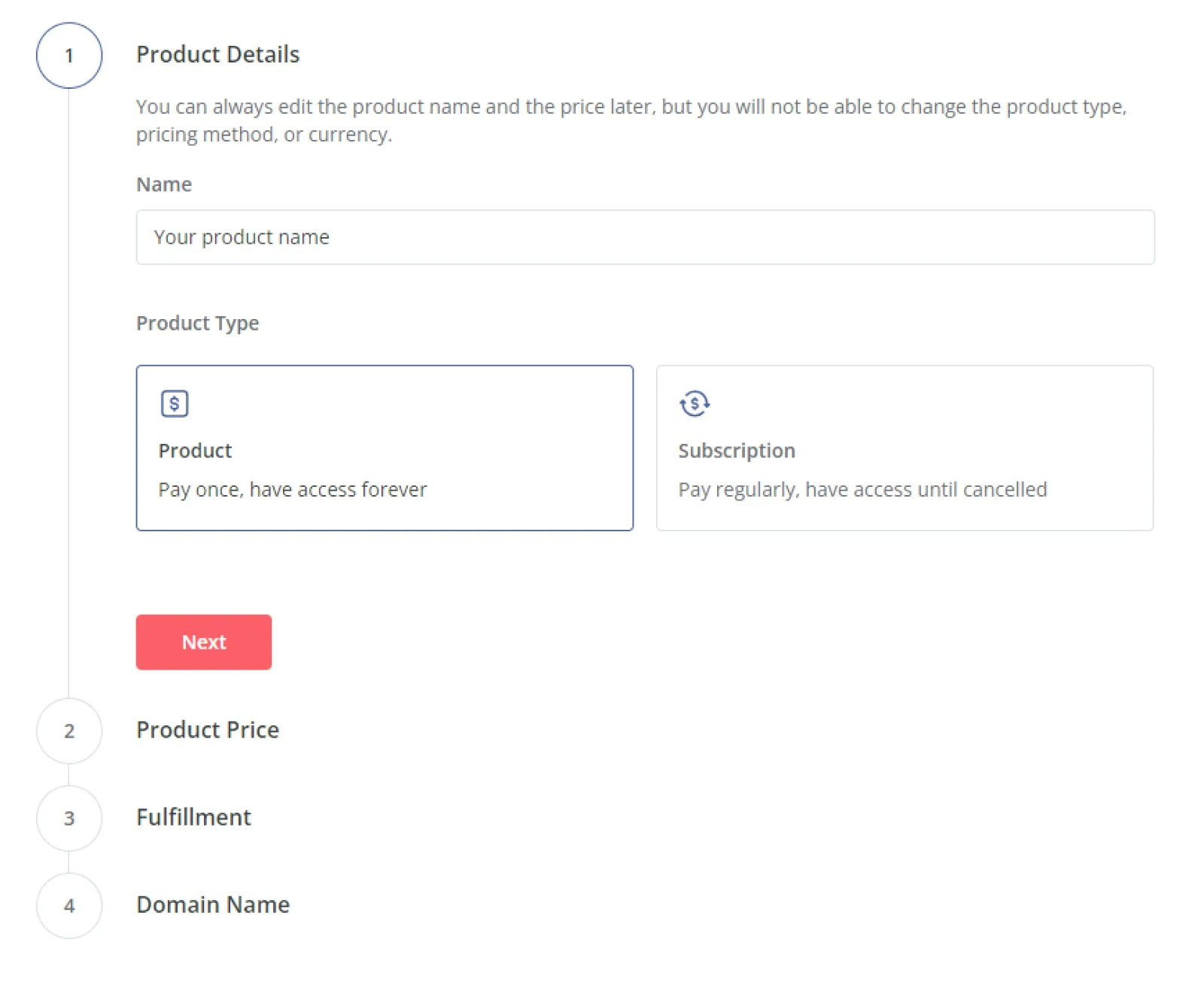Click the Name field label
The height and width of the screenshot is (982, 1204).
click(x=164, y=184)
